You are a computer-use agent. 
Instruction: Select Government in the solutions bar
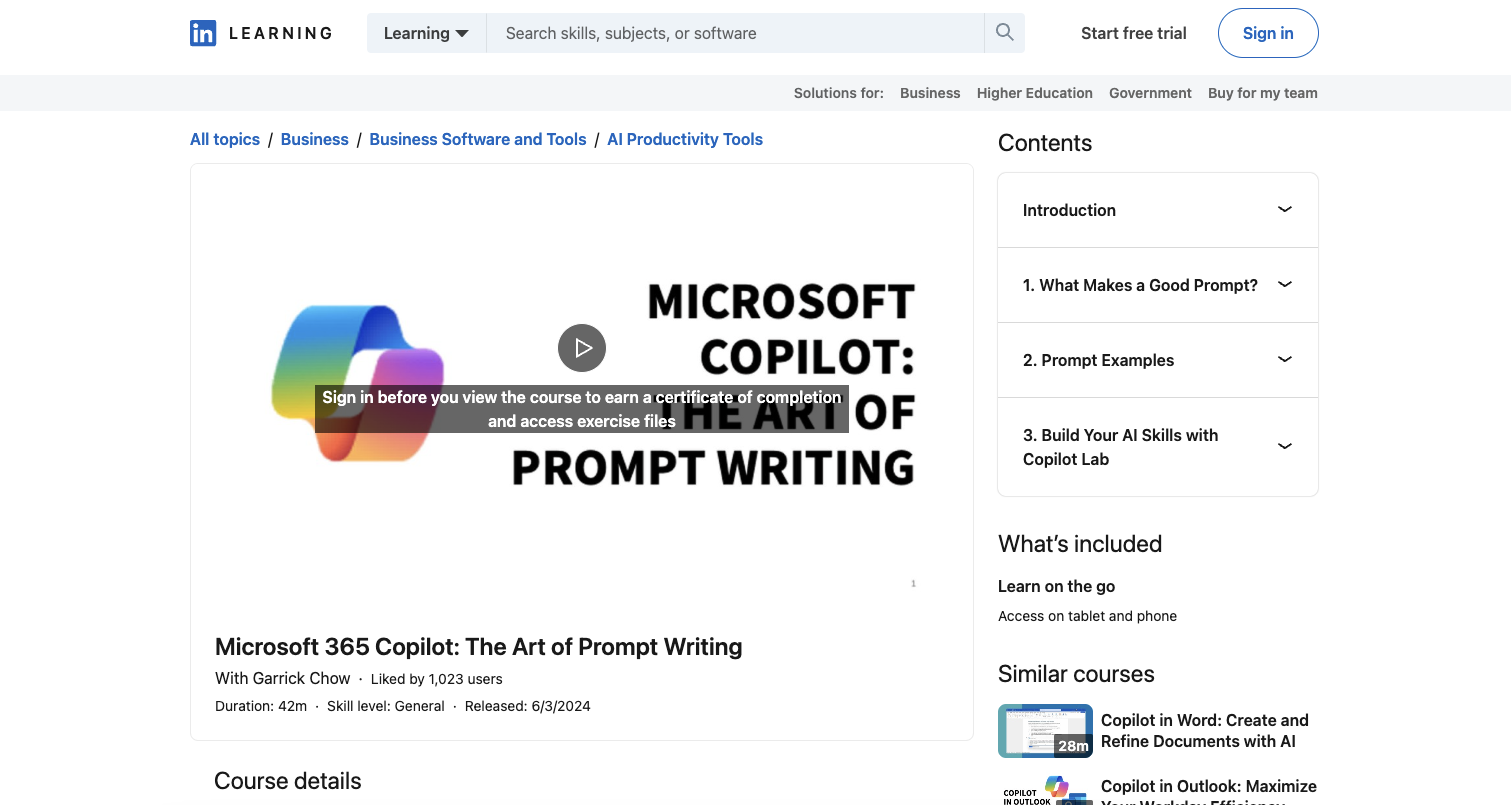pyautogui.click(x=1150, y=92)
